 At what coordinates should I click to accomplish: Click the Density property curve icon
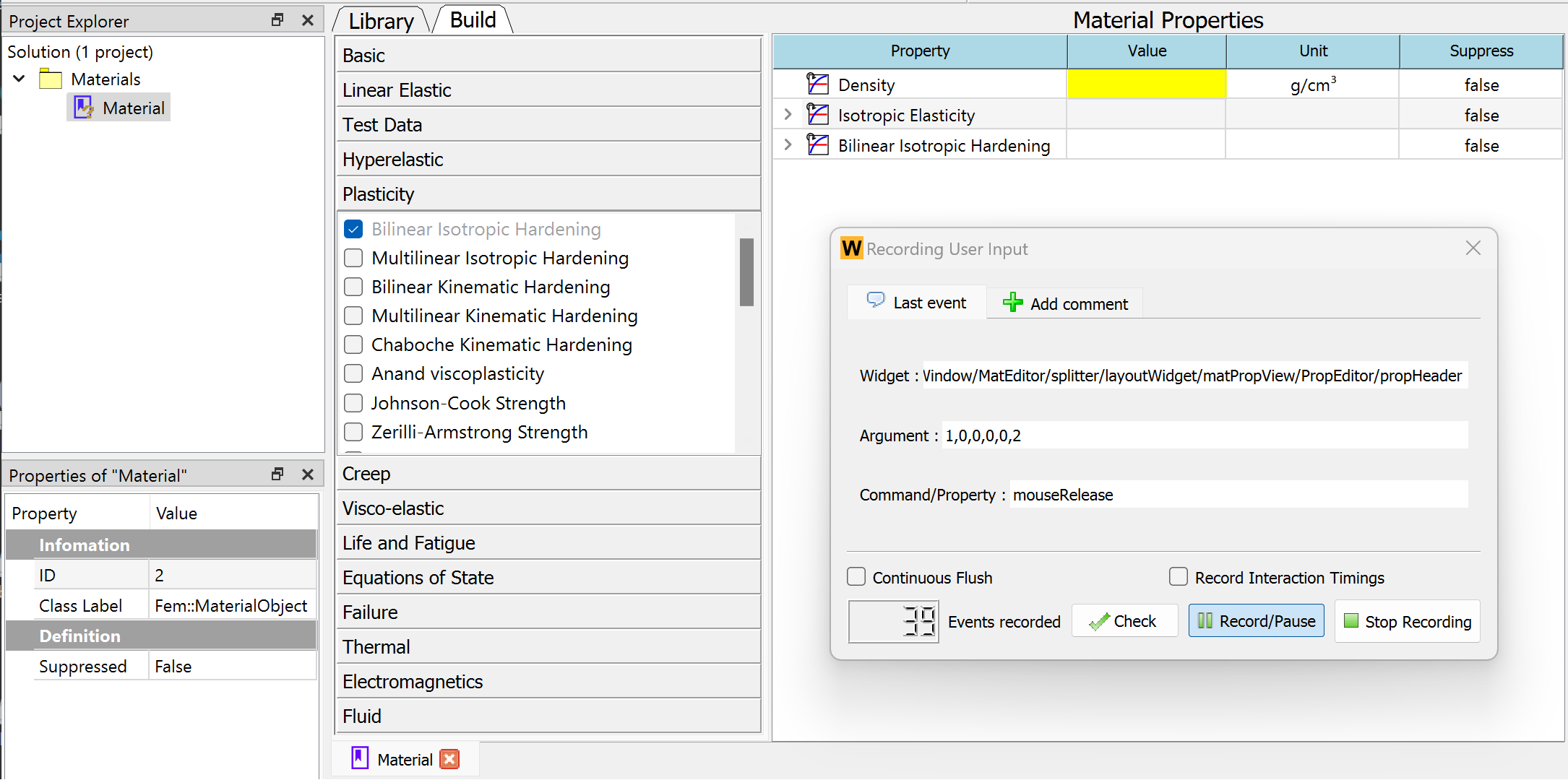(817, 84)
